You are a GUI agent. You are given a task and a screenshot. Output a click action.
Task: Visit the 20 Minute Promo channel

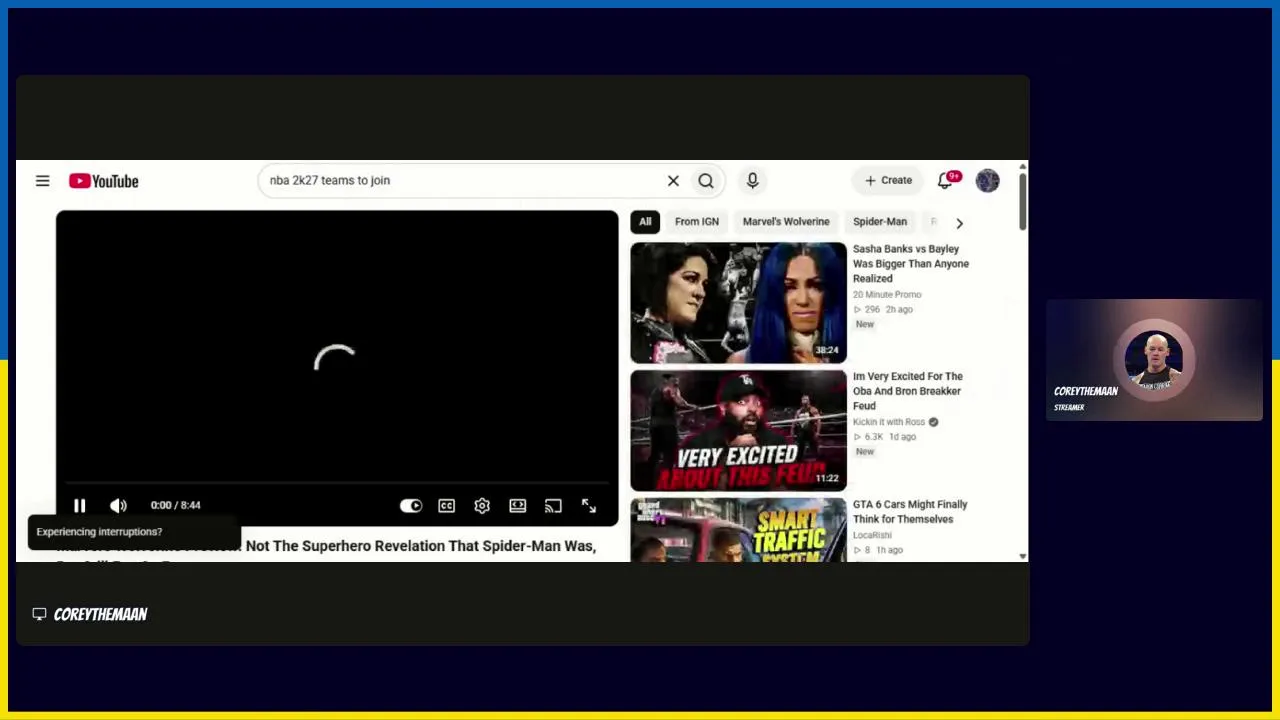(x=887, y=295)
